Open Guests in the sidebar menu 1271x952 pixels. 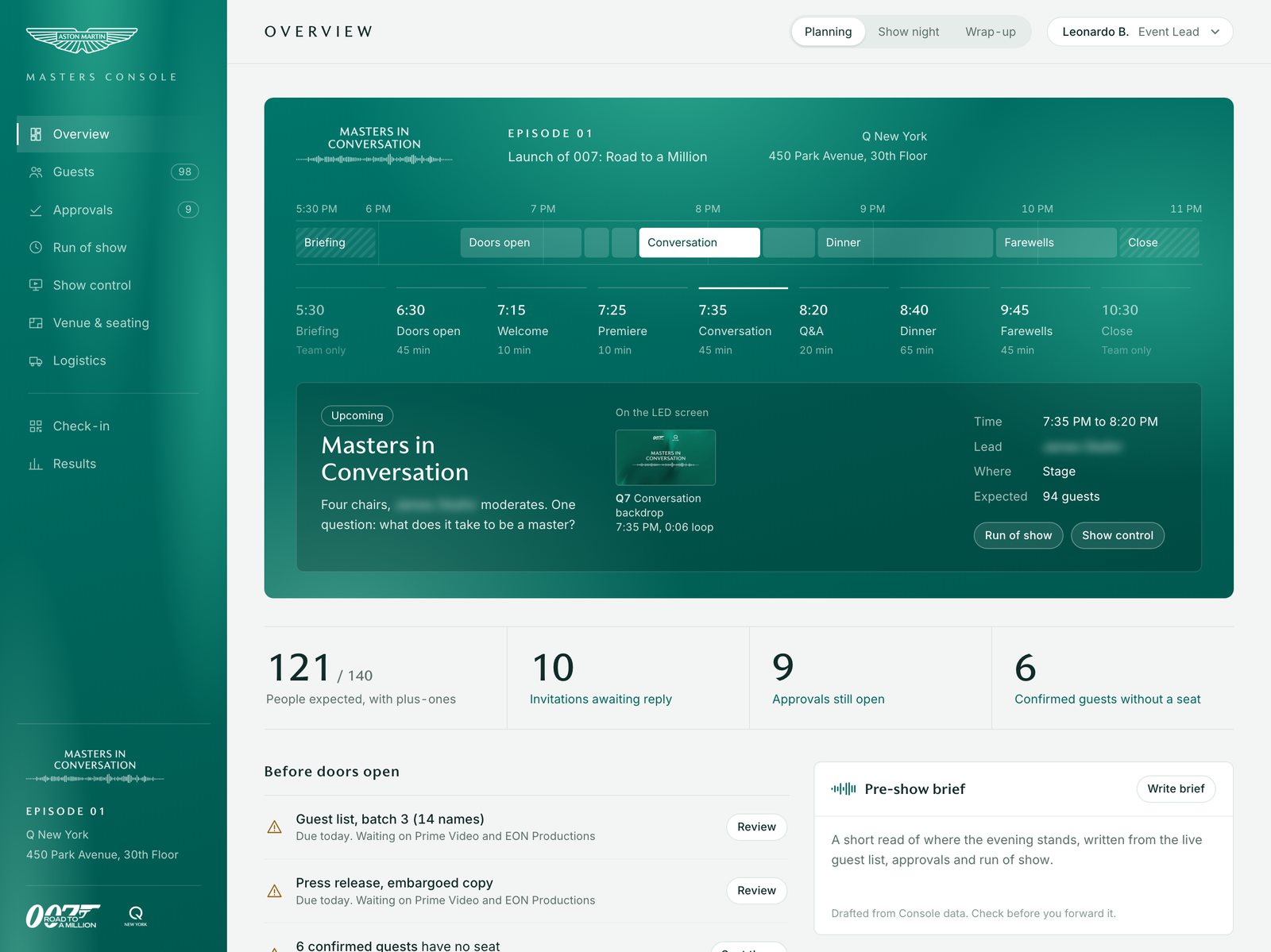pyautogui.click(x=108, y=172)
